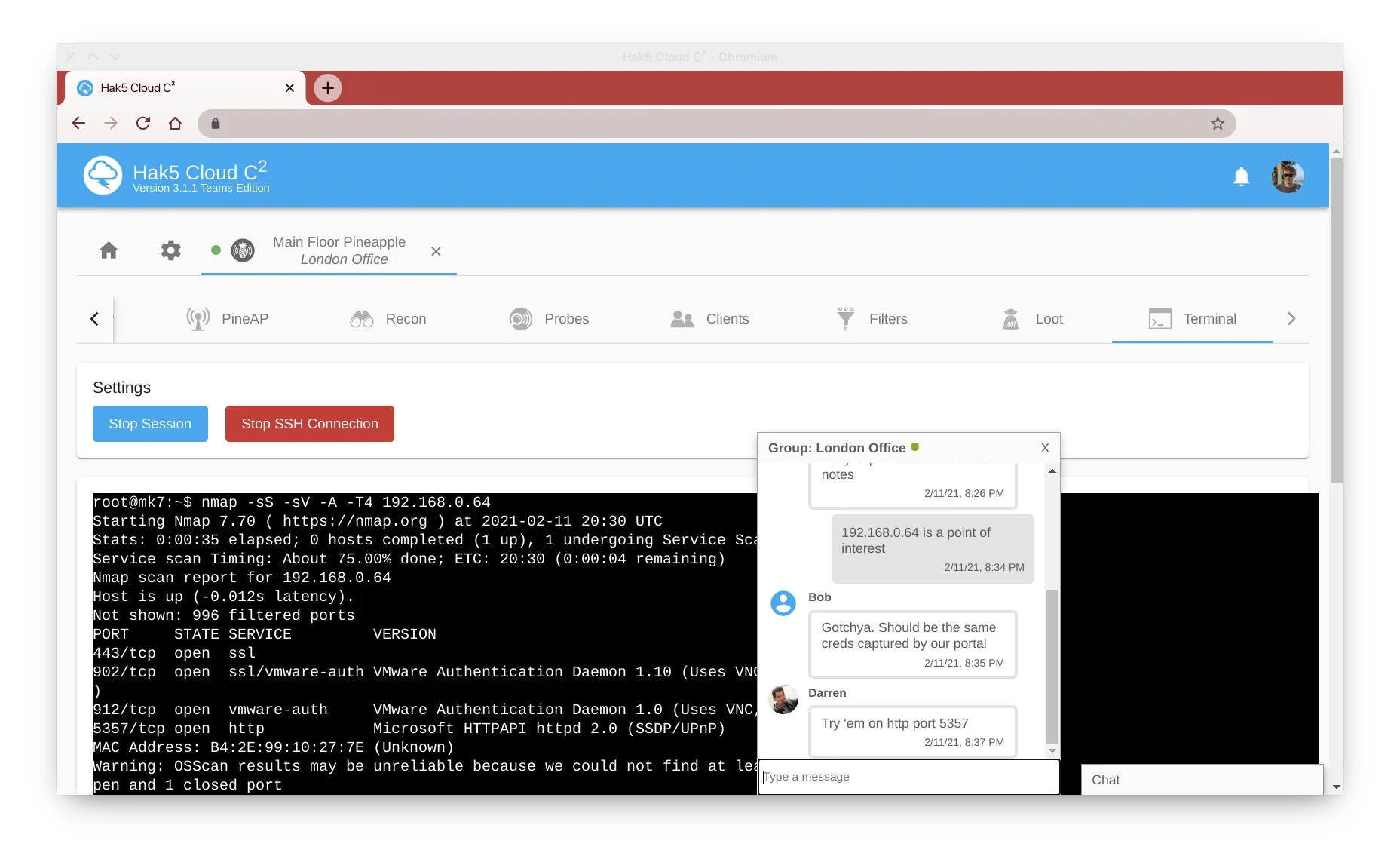Bookmark the page with star icon

click(x=1218, y=124)
